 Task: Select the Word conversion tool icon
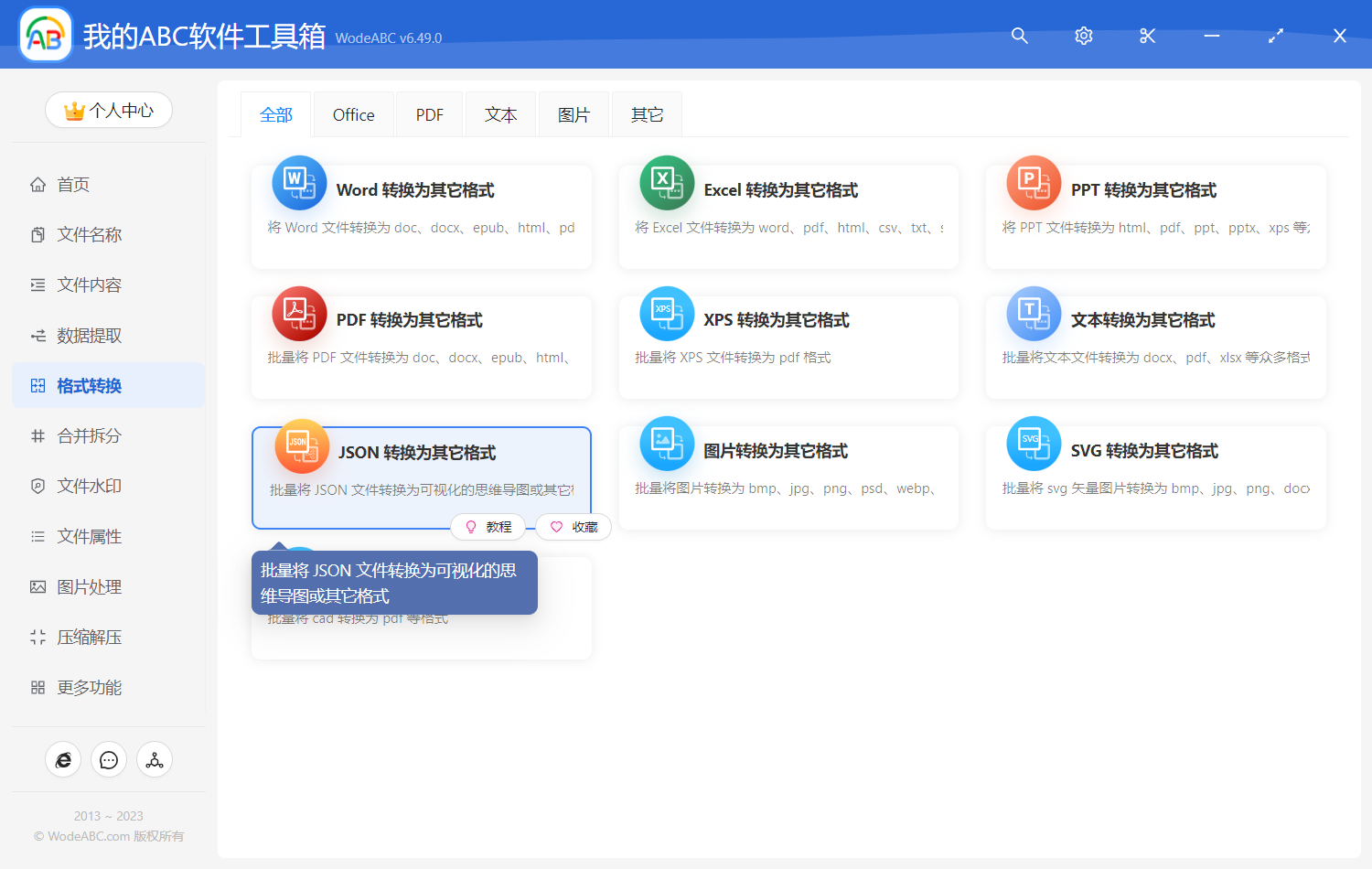click(299, 182)
